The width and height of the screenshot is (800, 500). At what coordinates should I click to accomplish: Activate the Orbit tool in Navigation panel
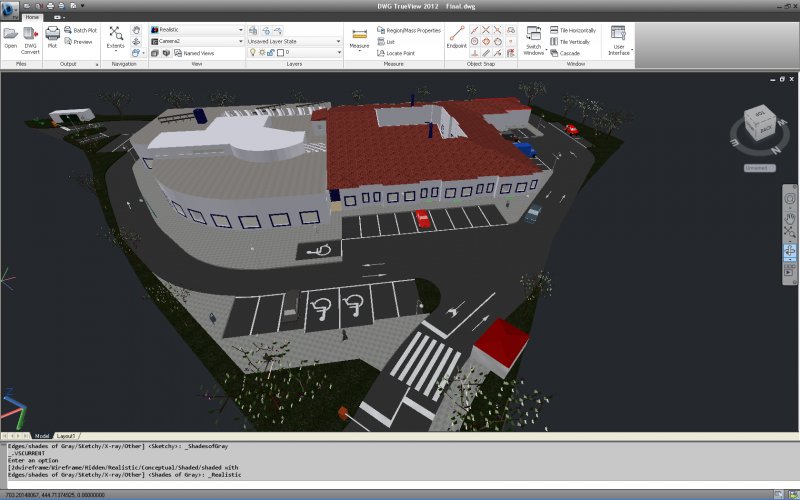point(136,41)
